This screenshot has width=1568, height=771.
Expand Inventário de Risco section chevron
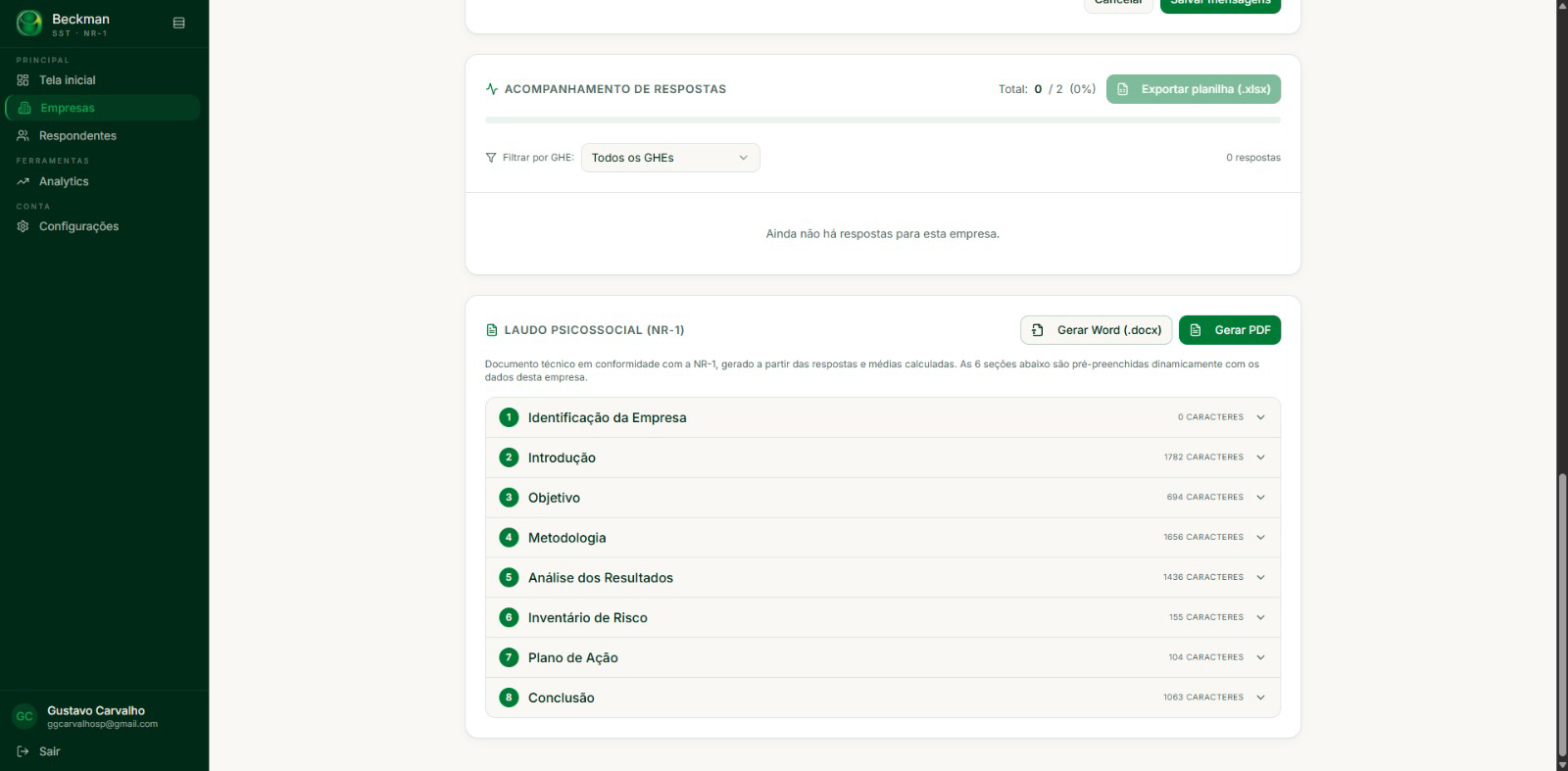click(1260, 617)
